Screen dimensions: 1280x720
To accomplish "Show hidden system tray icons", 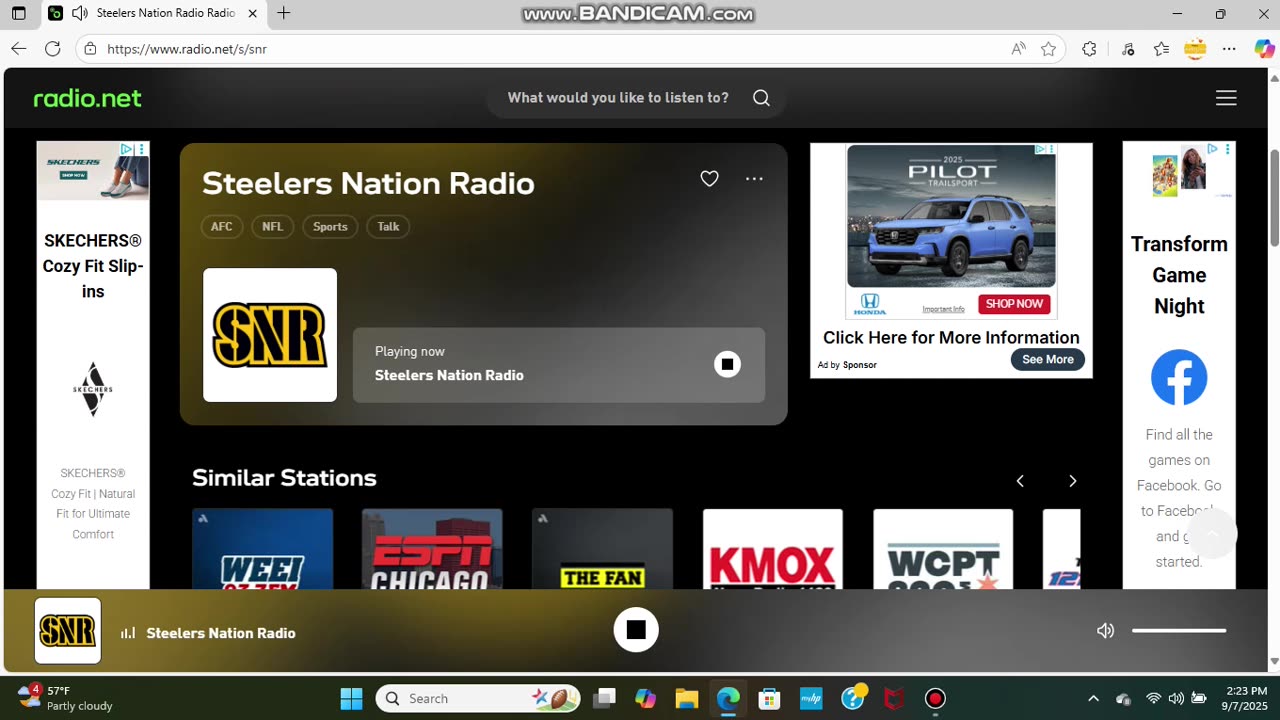I will (1093, 698).
